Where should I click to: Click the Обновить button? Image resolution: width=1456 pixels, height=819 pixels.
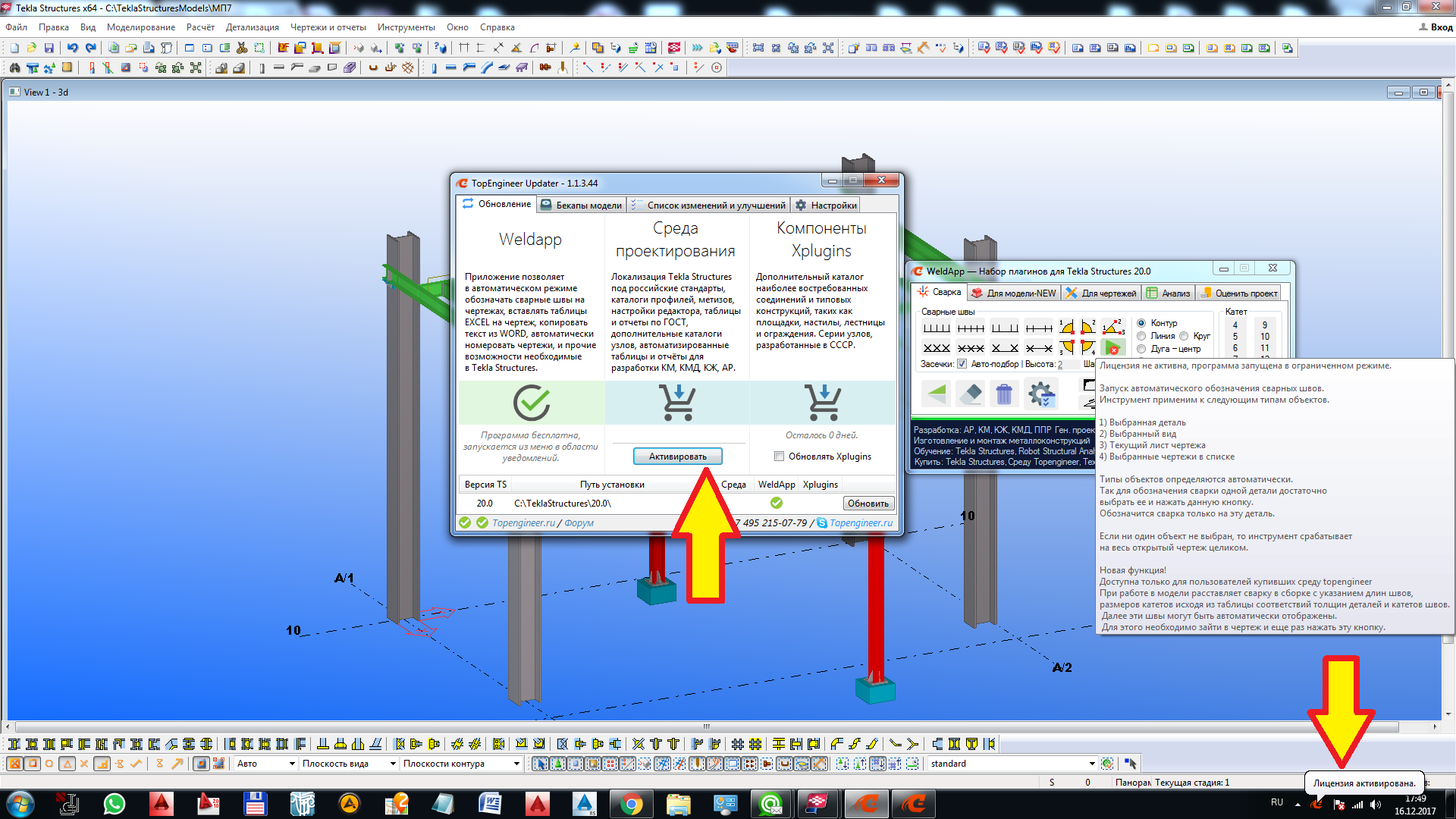868,504
